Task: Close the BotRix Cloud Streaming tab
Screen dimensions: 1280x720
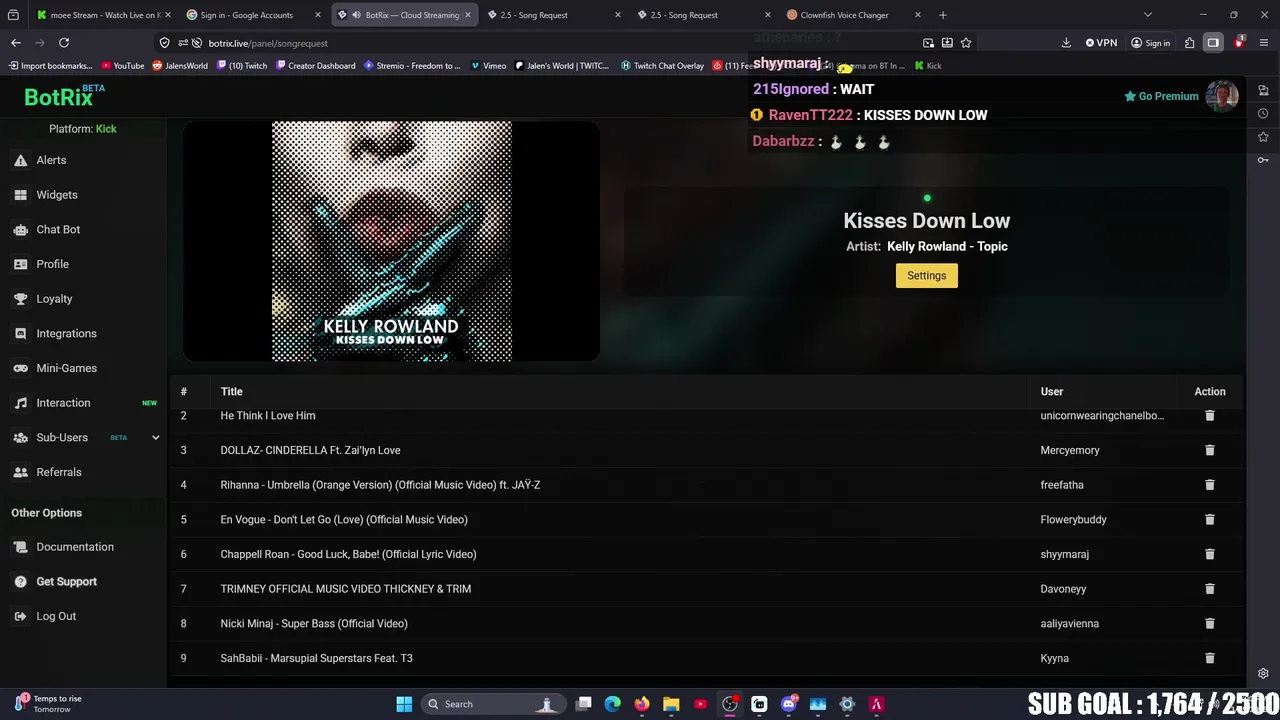Action: (x=467, y=15)
